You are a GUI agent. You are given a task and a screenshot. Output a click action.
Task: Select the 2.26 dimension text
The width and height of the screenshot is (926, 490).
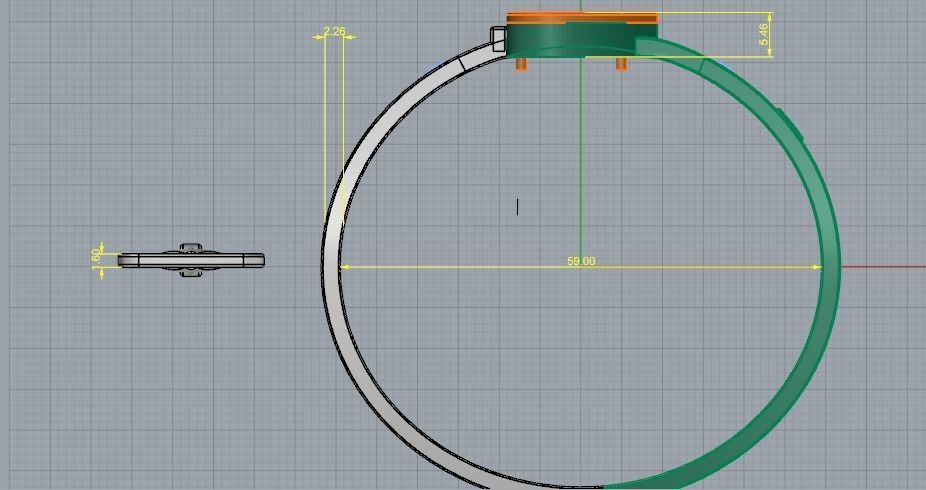coord(334,31)
